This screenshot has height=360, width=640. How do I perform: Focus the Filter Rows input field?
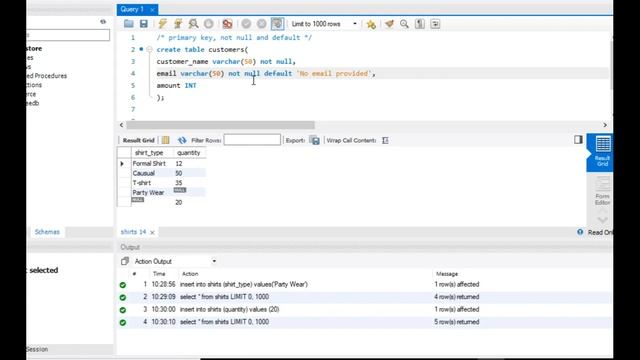click(252, 140)
